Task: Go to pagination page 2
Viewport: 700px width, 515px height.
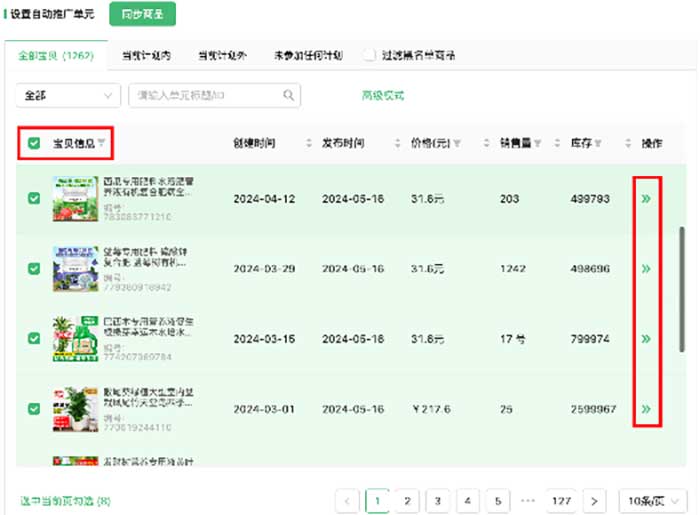Action: [x=407, y=501]
